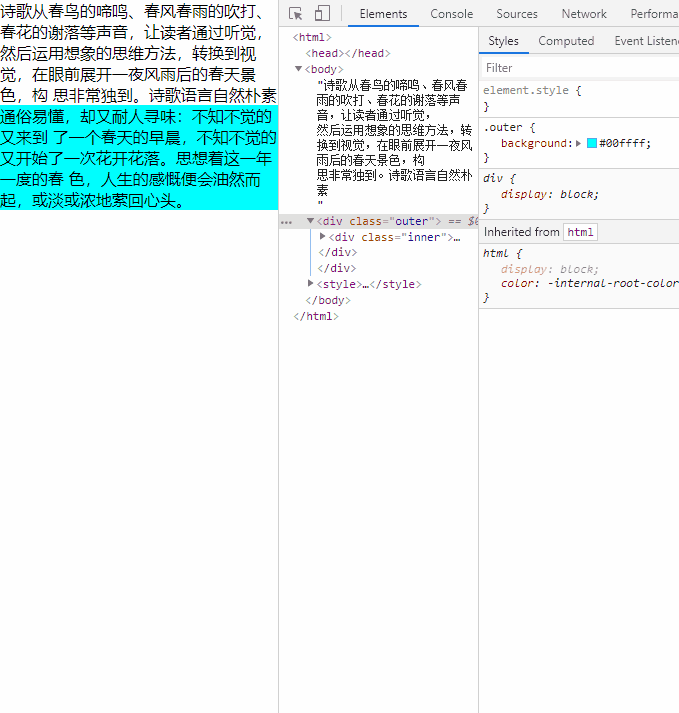Screen dimensions: 679x713
Task: Click the first unhighlighted paragraph on page
Action: 139,53
